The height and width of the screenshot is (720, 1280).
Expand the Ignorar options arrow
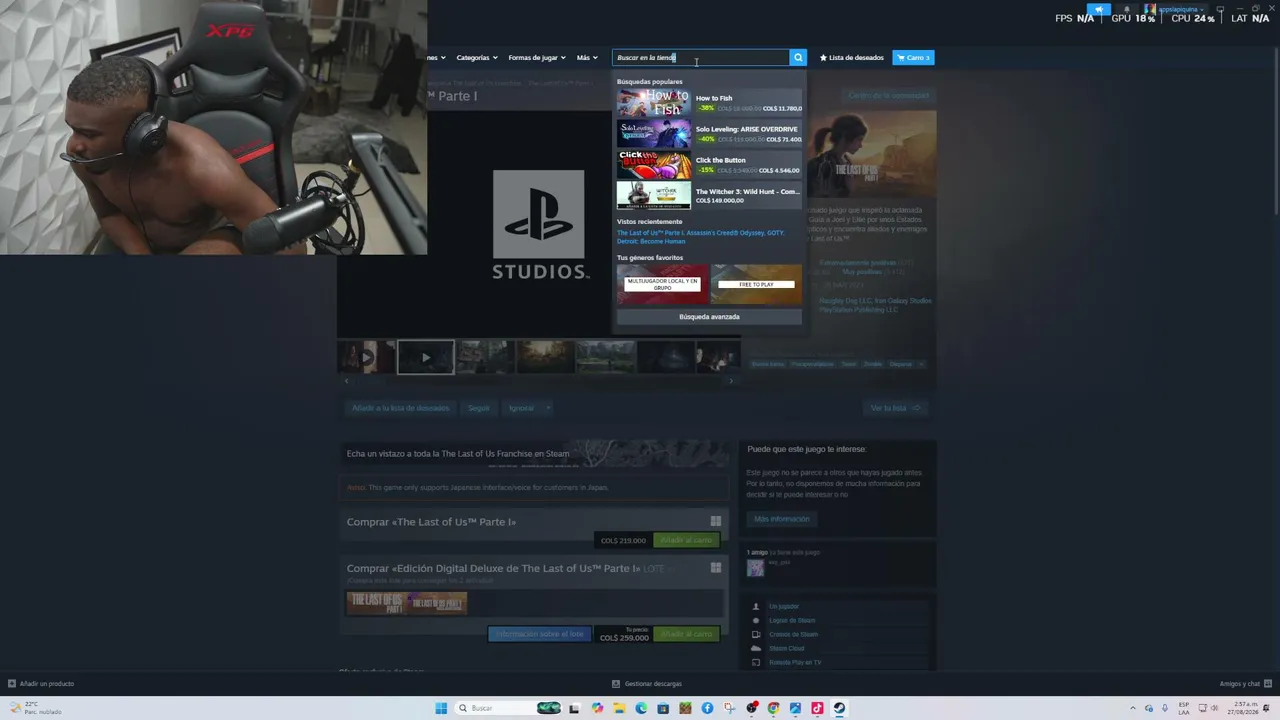pyautogui.click(x=548, y=408)
